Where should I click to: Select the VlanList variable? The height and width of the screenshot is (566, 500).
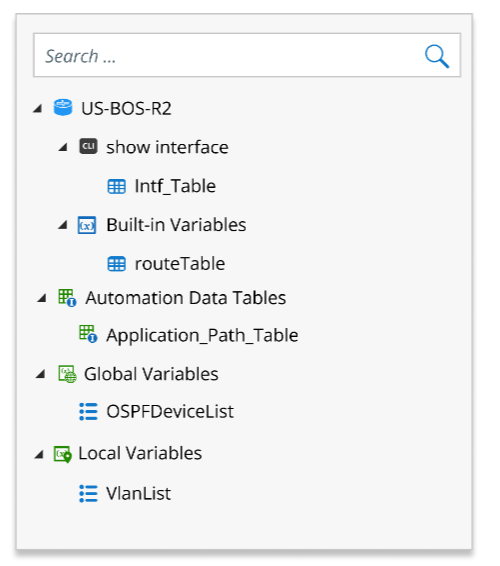pos(138,493)
